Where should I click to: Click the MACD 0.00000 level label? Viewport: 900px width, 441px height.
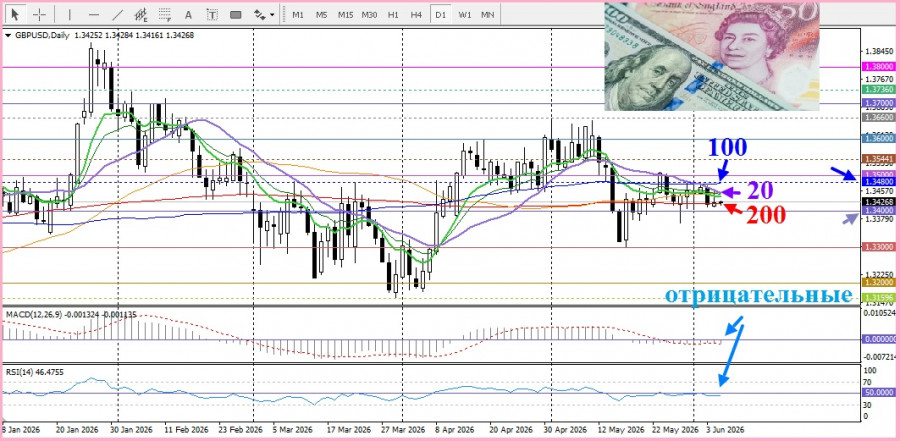coord(878,339)
